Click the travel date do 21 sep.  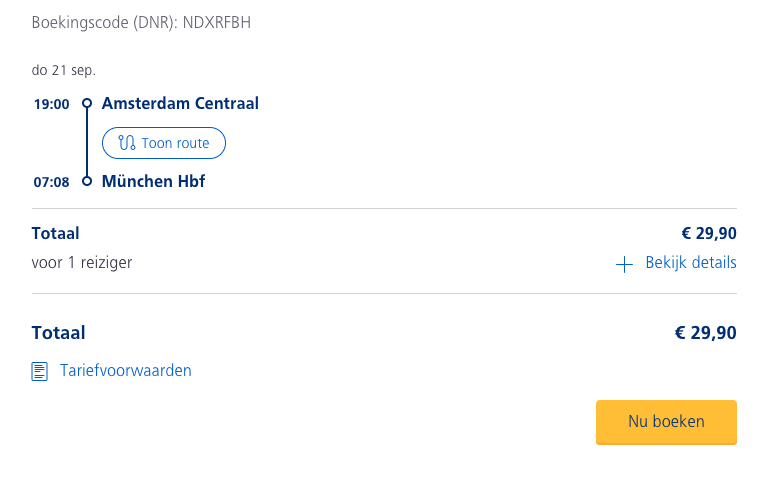(x=64, y=70)
